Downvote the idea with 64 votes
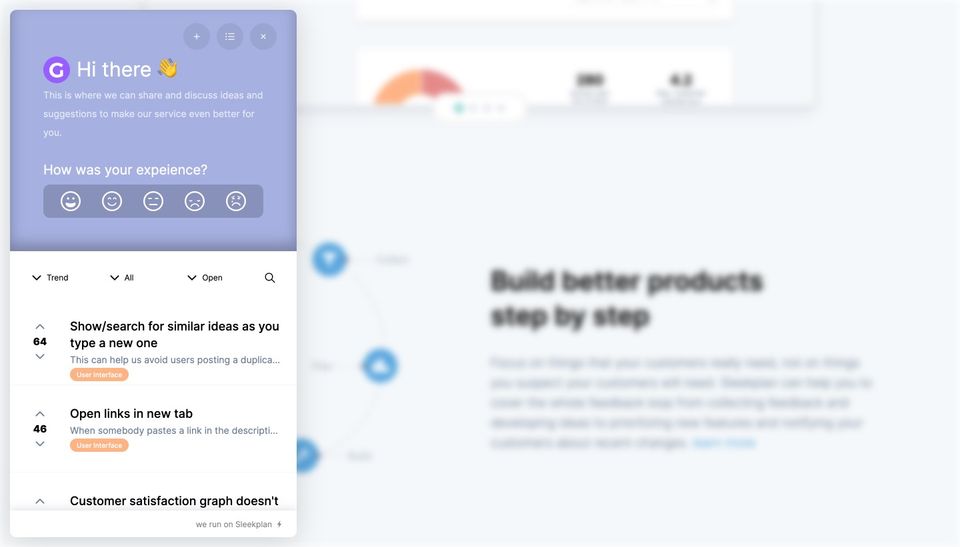960x547 pixels. coord(40,356)
